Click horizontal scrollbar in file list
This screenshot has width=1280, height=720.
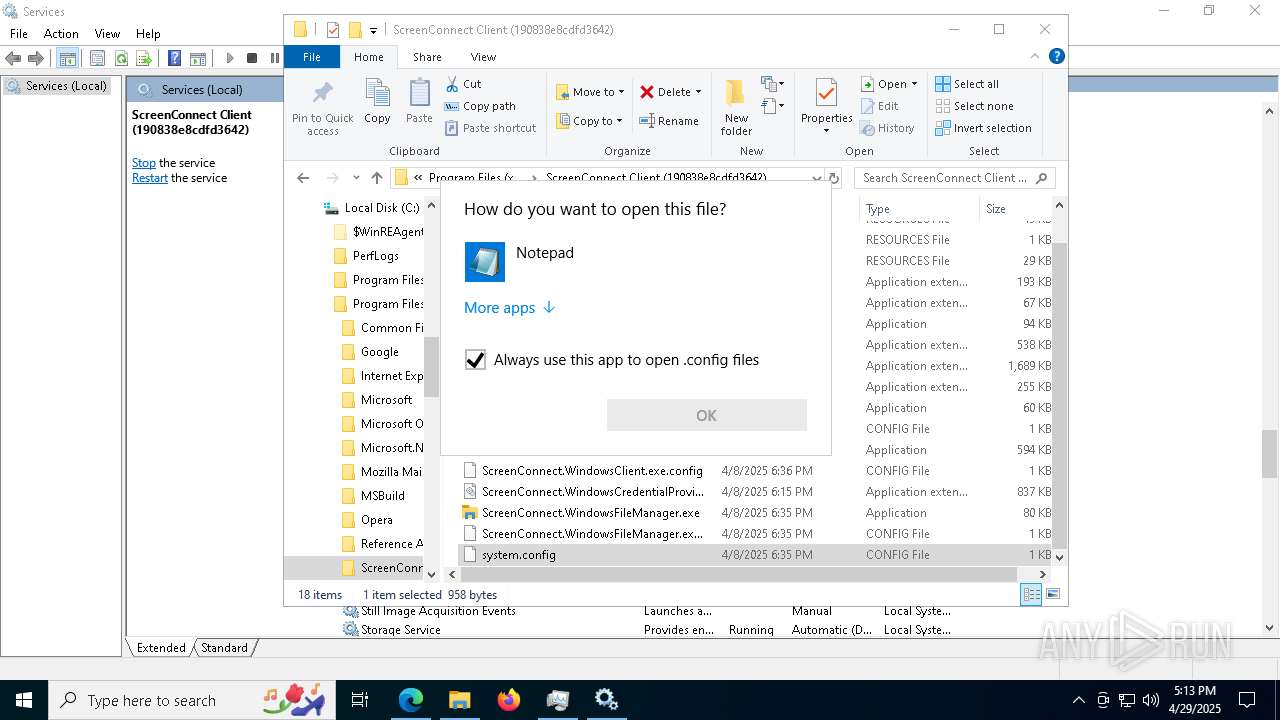coord(739,575)
